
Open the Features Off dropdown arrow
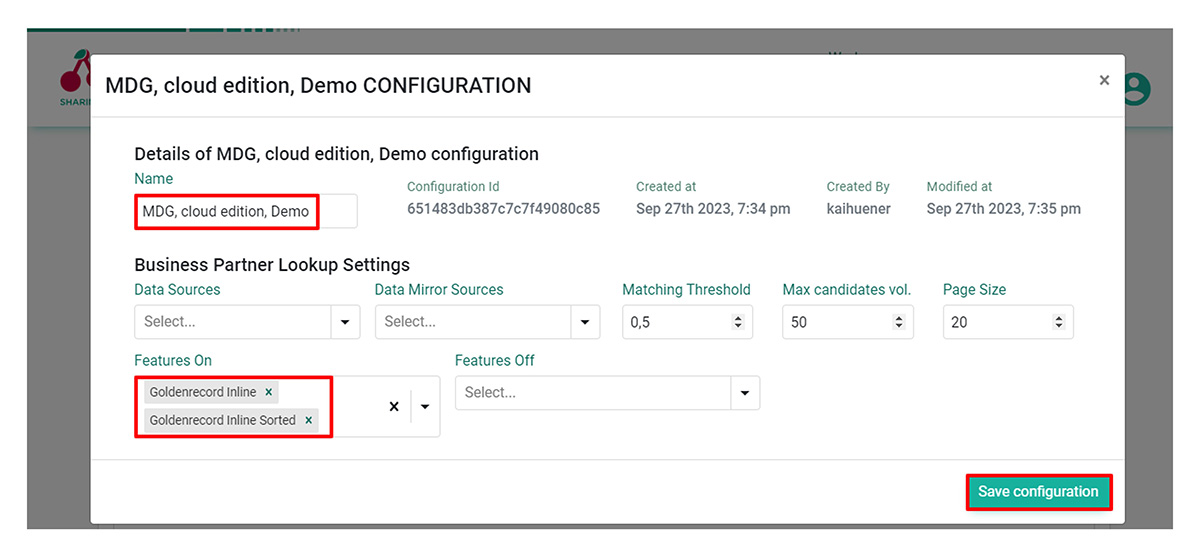(745, 393)
